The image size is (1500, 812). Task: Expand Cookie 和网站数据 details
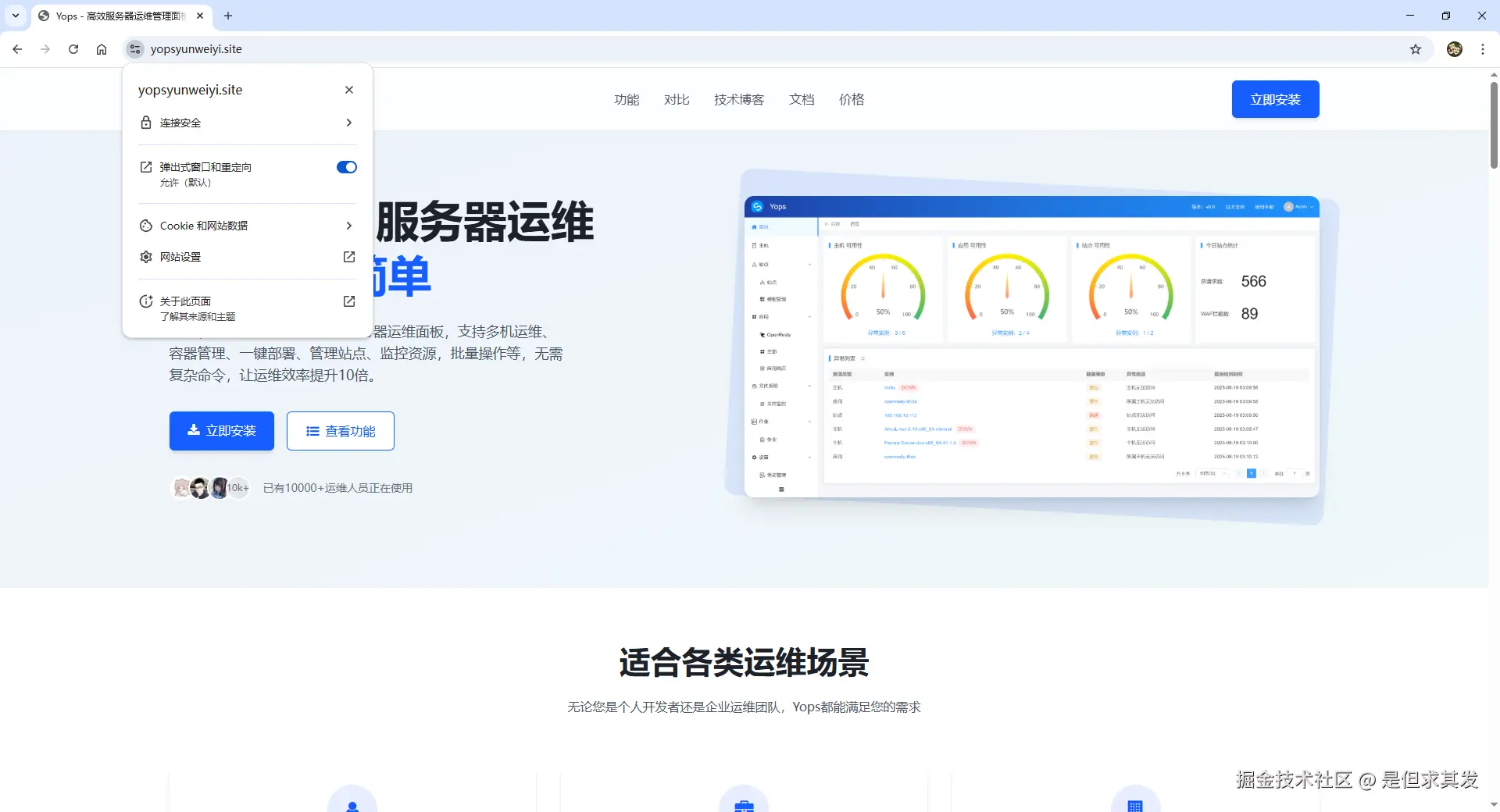[348, 225]
